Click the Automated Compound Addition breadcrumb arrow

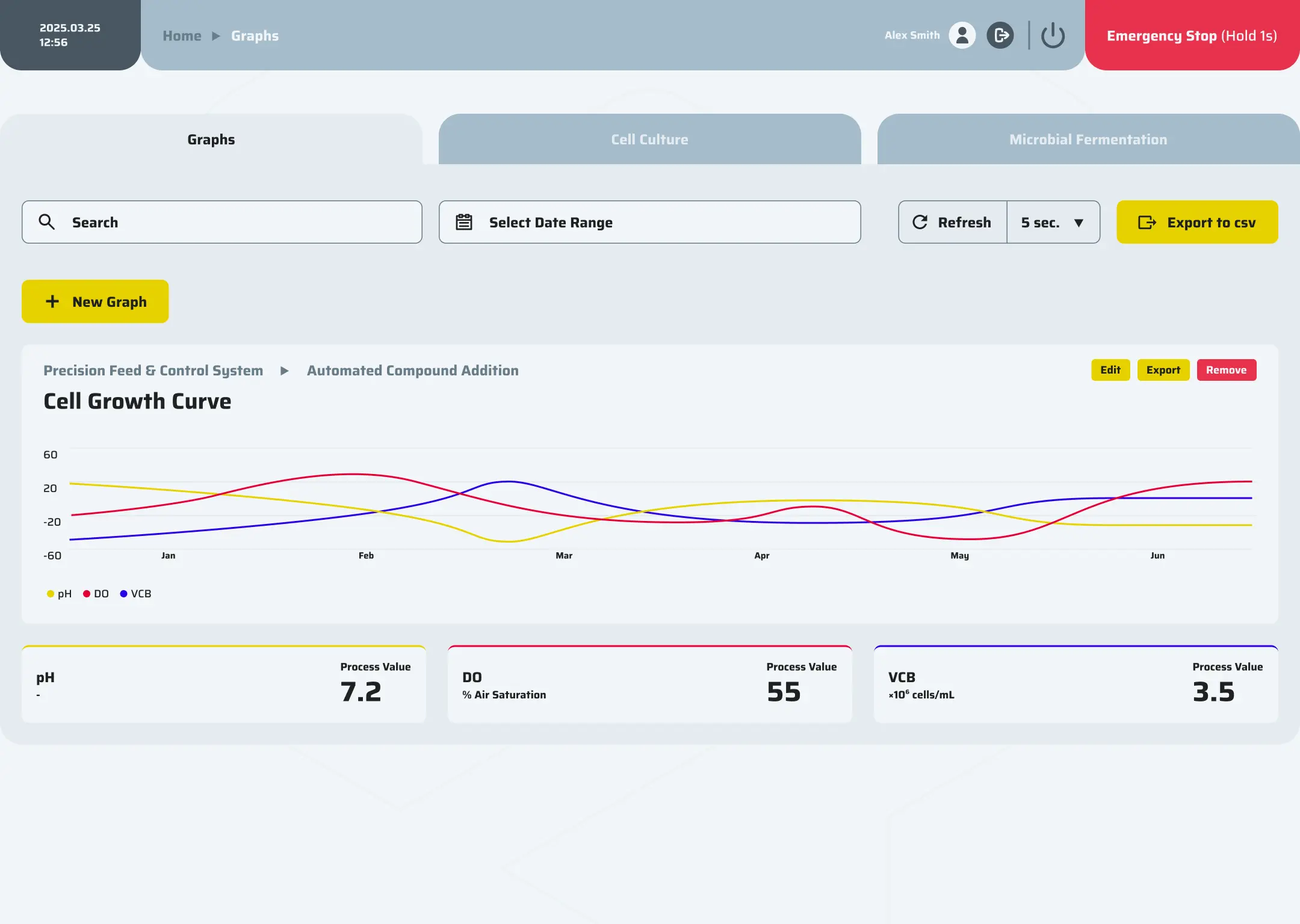(285, 371)
